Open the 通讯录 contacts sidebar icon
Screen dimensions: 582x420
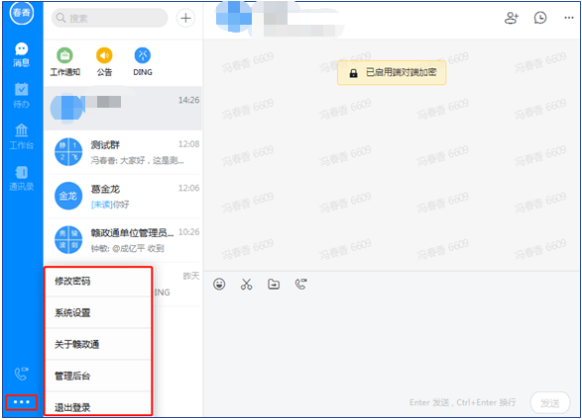(22, 178)
